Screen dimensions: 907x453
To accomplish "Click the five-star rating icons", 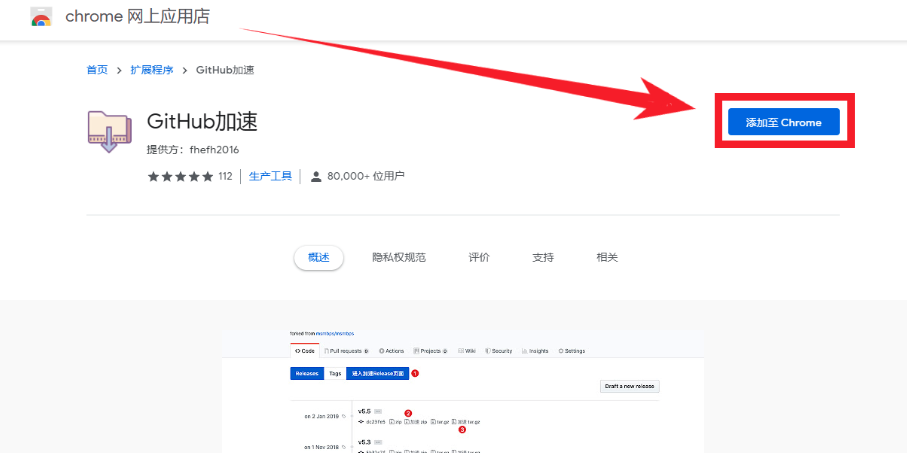I will tap(180, 176).
